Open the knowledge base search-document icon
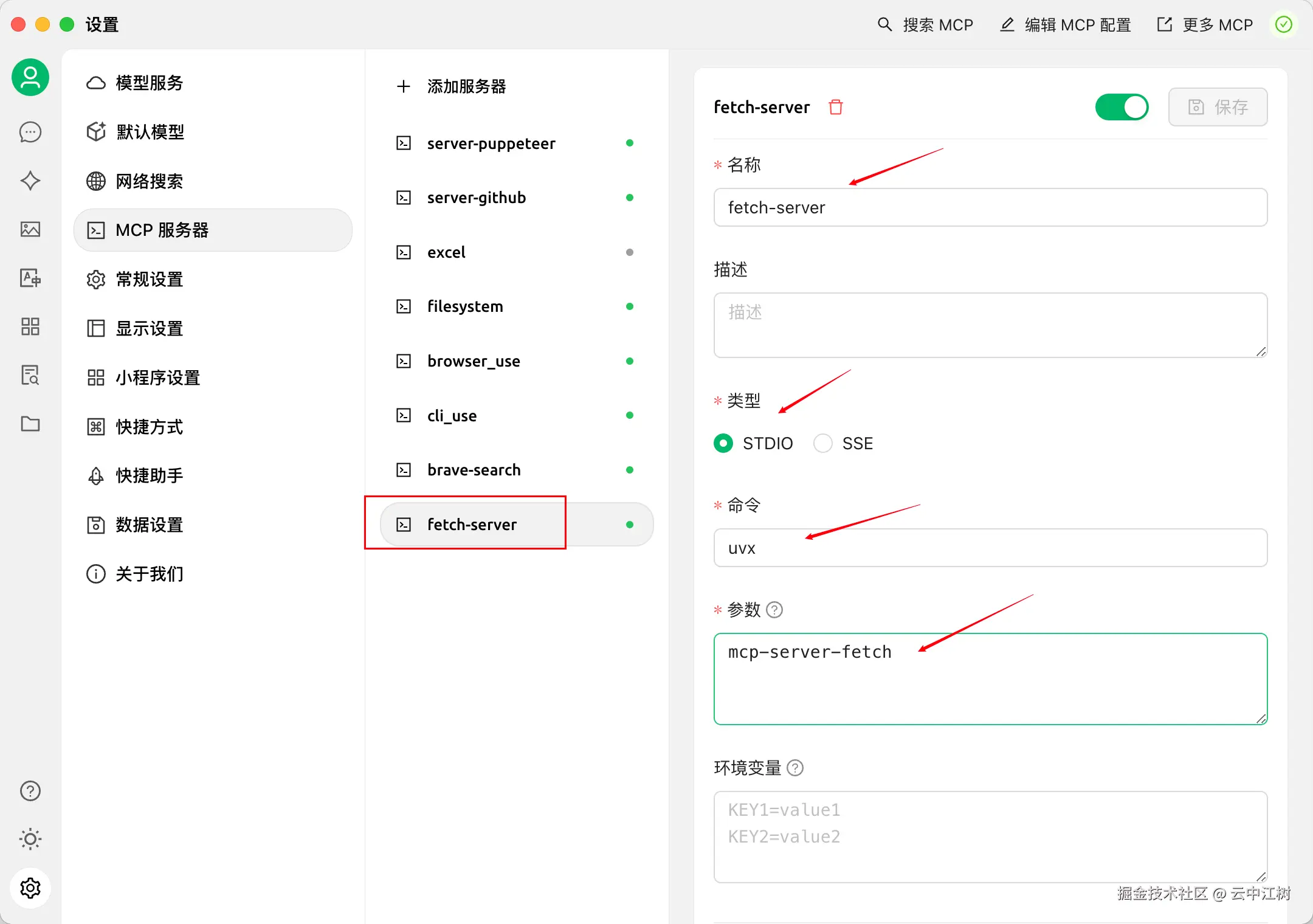Screen dimensions: 1313x924 30,375
